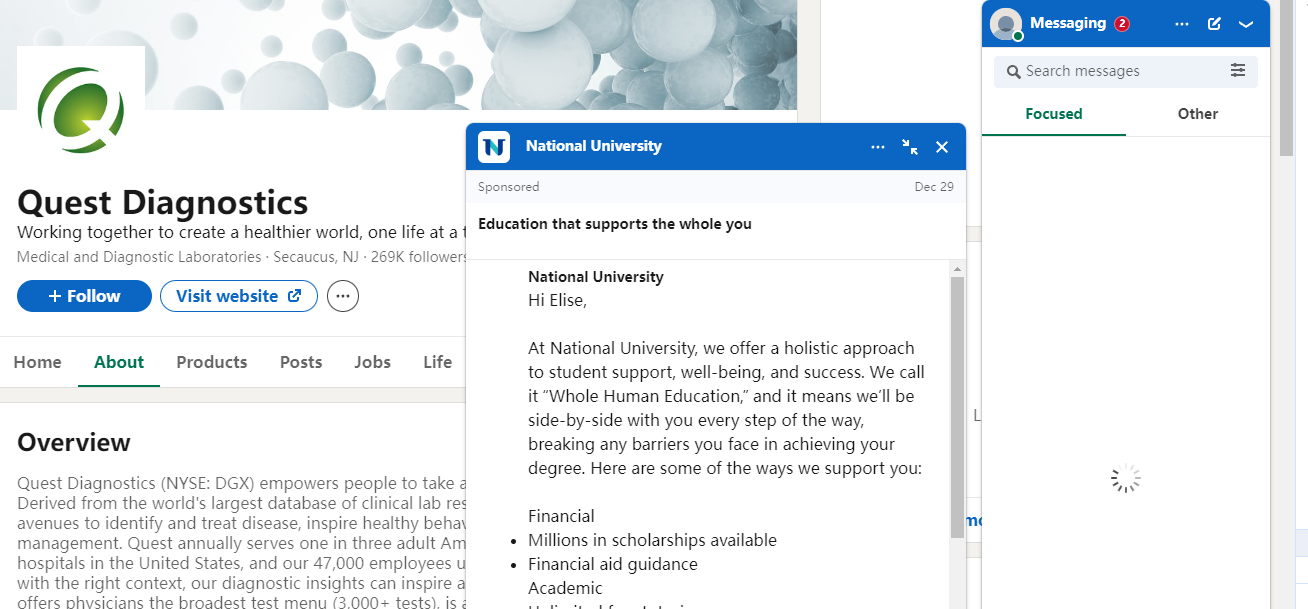Click the 'Sponsored' label in the conversation
The width and height of the screenshot is (1308, 609).
pyautogui.click(x=508, y=187)
